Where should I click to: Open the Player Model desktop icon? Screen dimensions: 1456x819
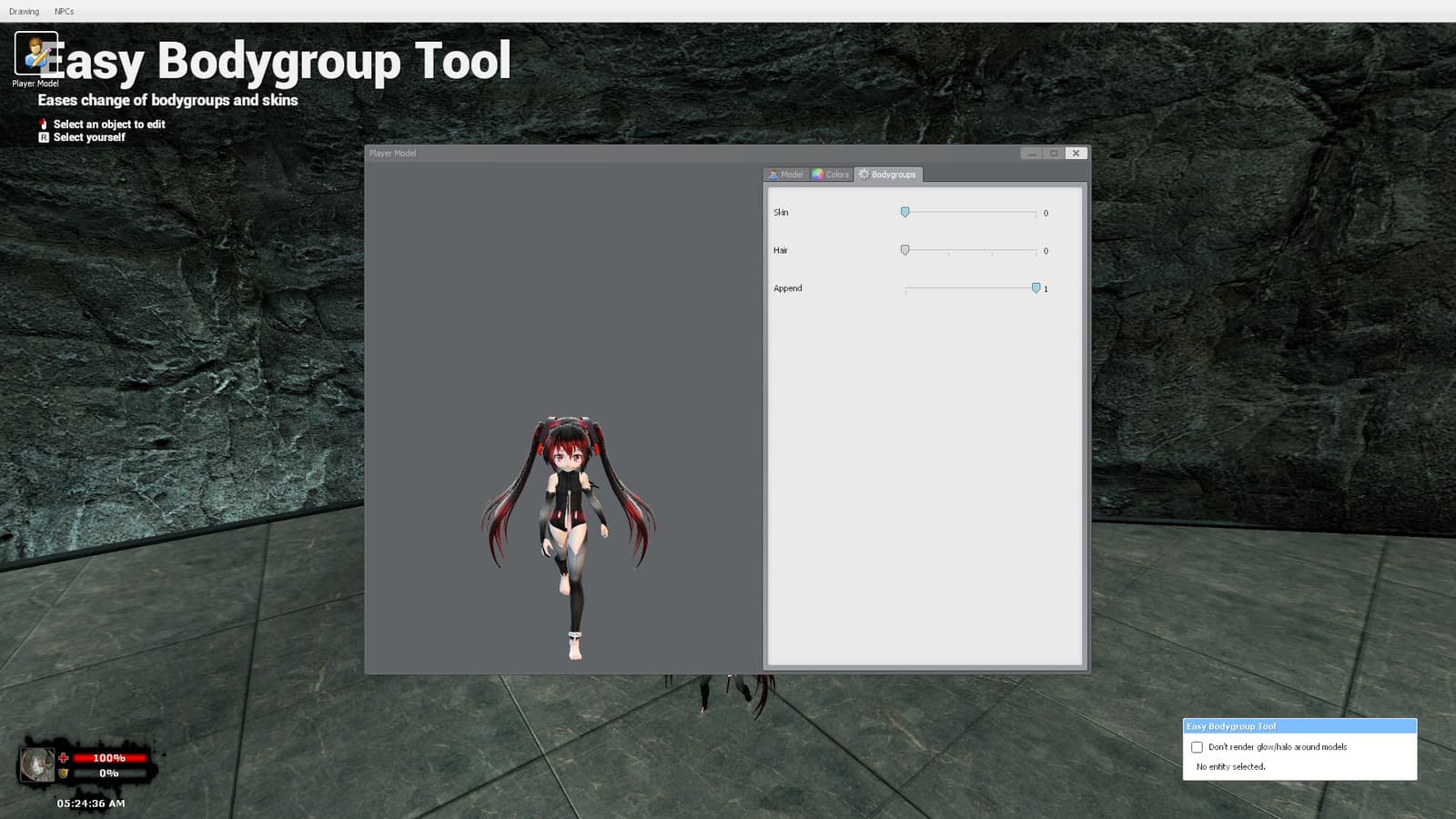point(35,55)
